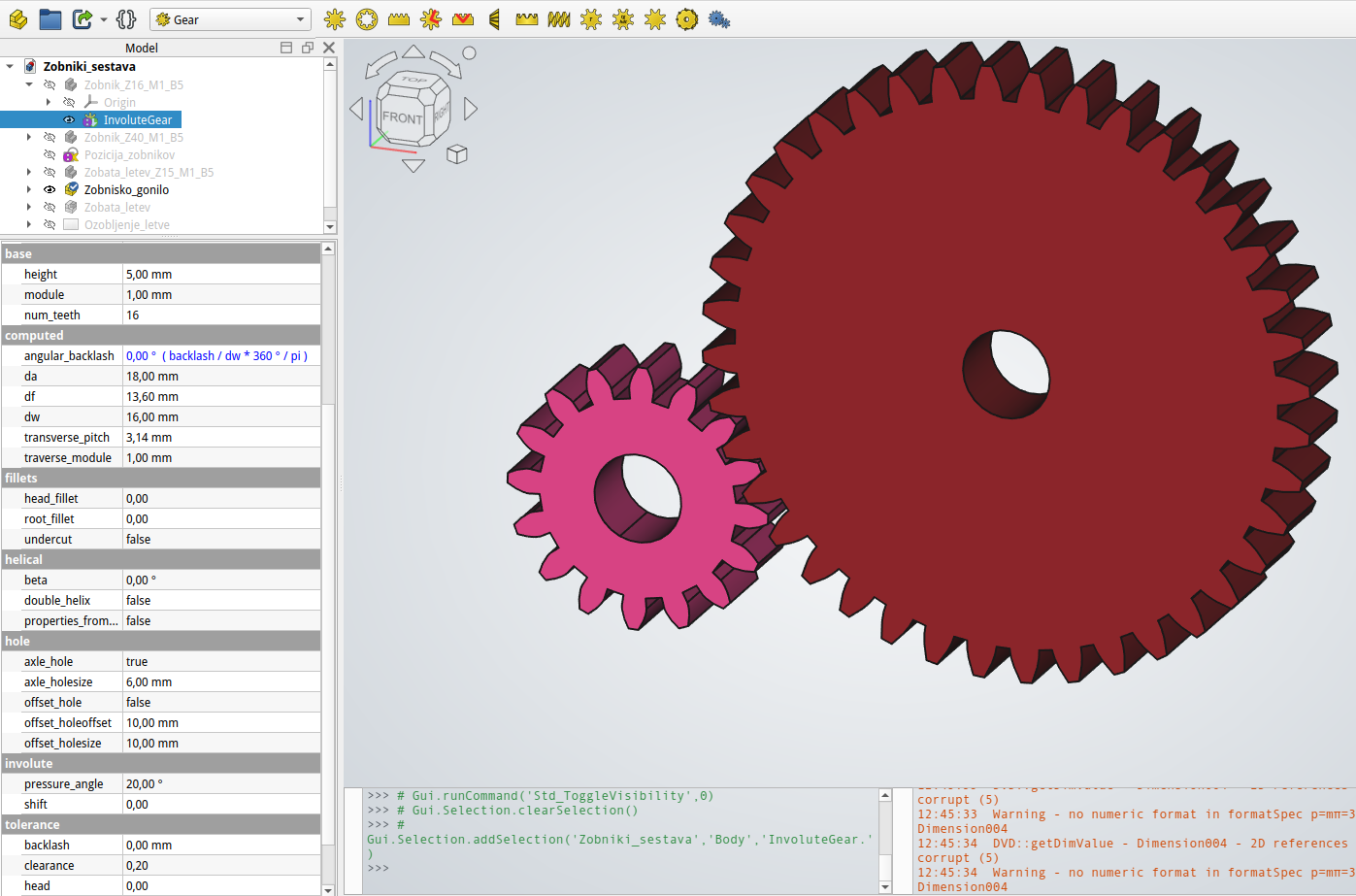Toggle visibility of Zobnisko_gonilo
1356x896 pixels.
coord(50,189)
